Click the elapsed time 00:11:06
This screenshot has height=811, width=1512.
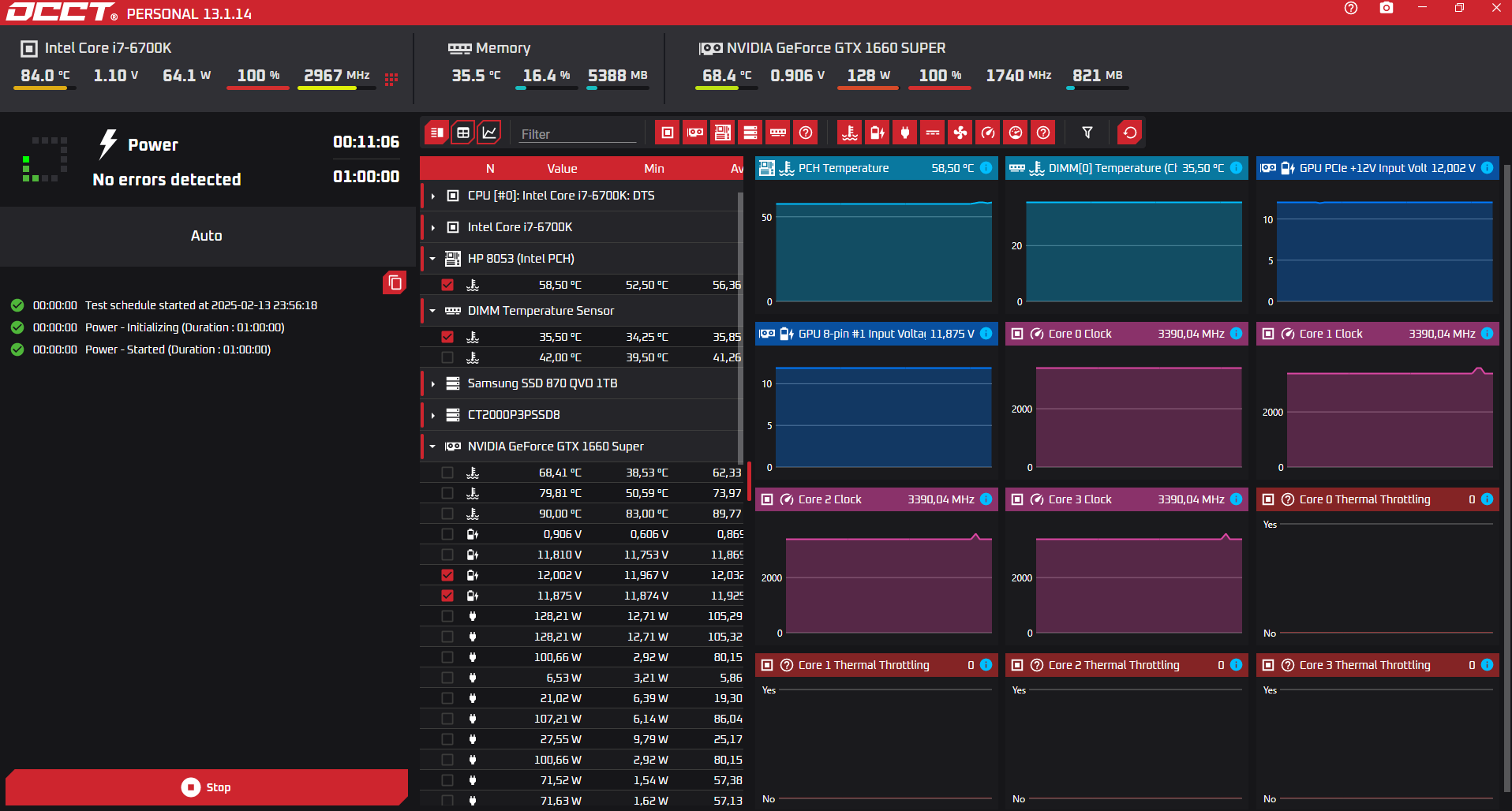(366, 142)
